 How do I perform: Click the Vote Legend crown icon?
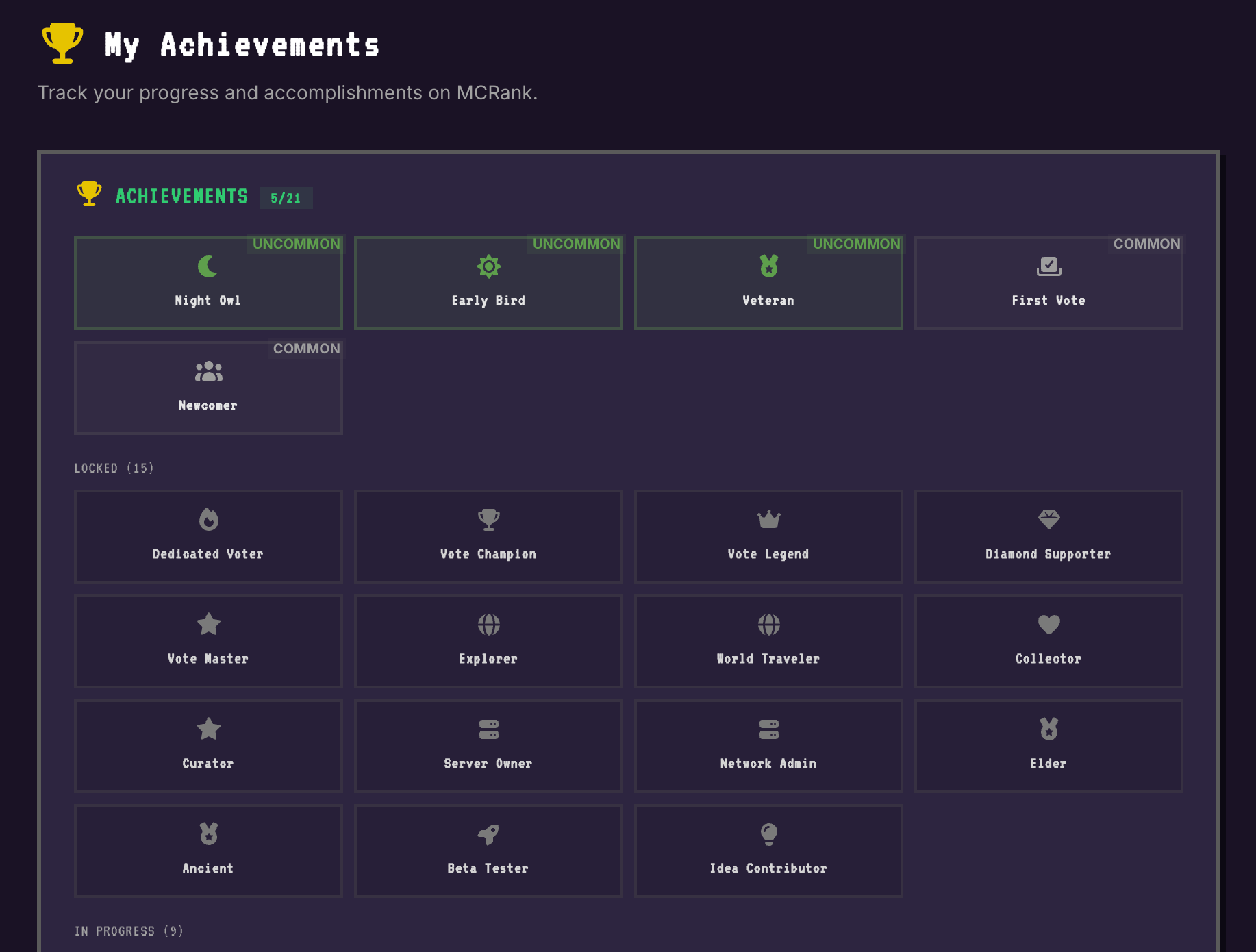tap(768, 519)
